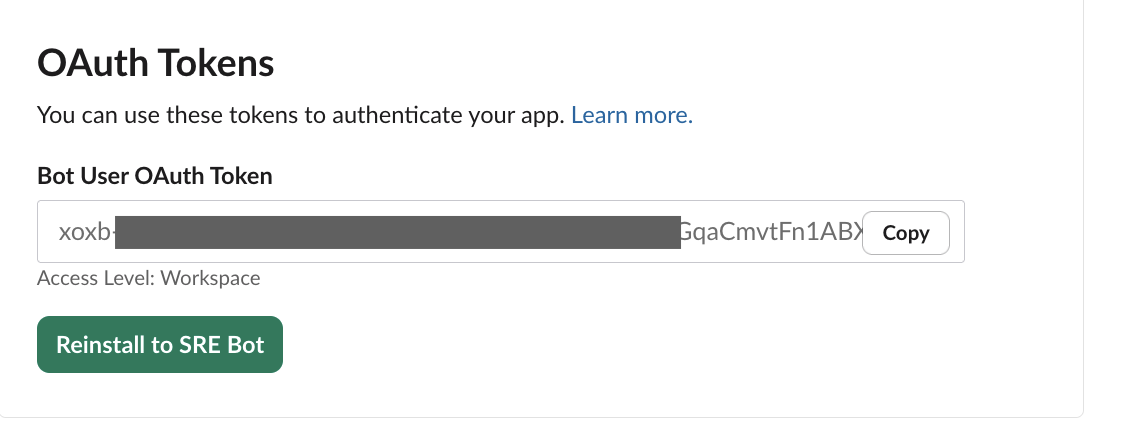Focus the Bot User OAuth Token field

coord(450,232)
